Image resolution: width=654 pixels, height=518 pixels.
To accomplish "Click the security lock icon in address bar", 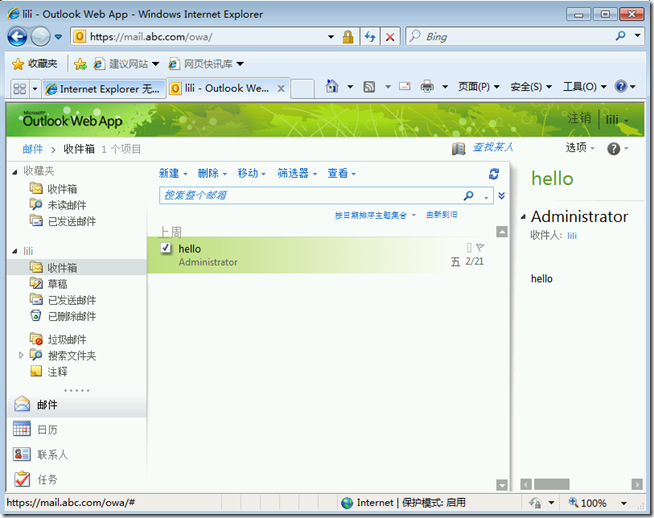I will [347, 37].
